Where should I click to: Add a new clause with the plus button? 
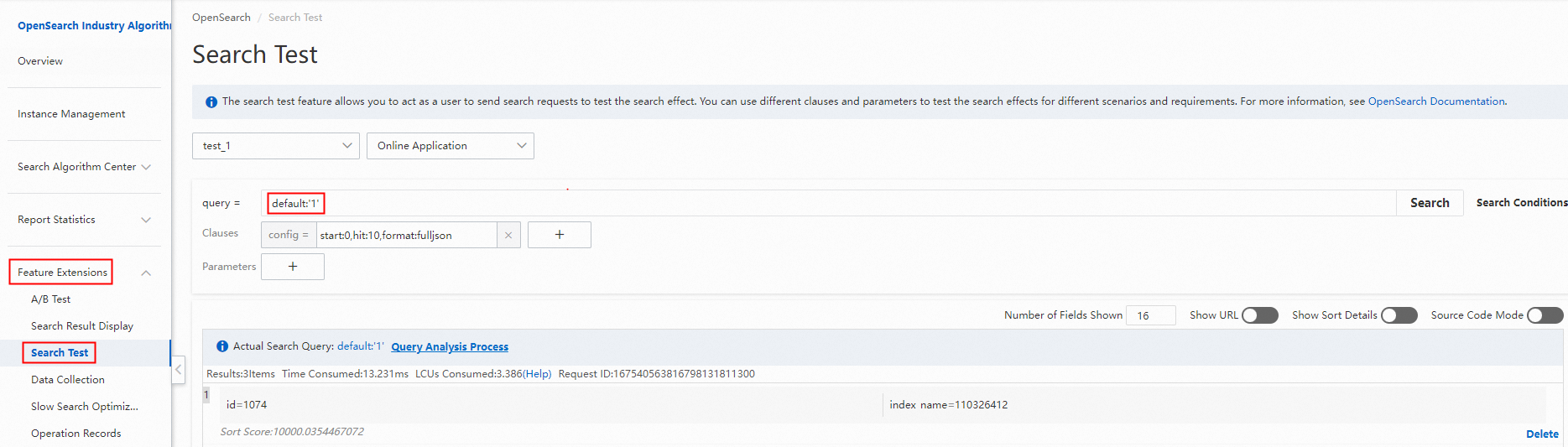[x=560, y=235]
